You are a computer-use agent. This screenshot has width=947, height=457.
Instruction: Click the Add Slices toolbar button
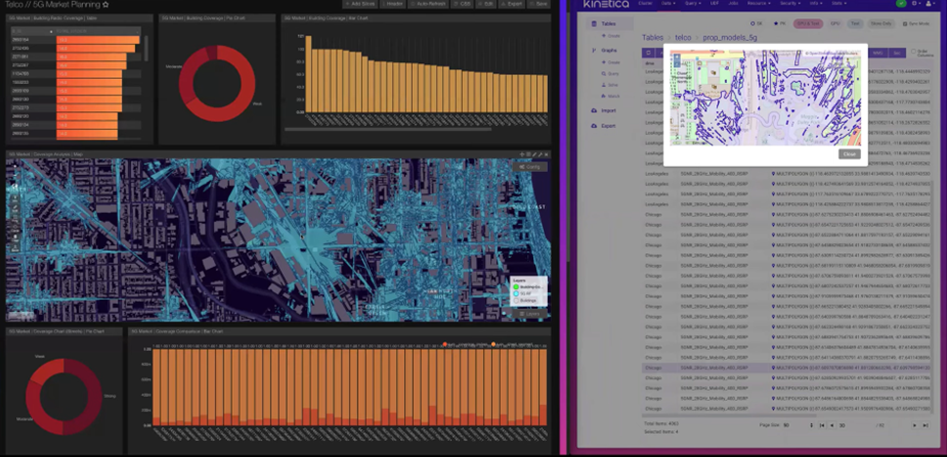point(360,4)
